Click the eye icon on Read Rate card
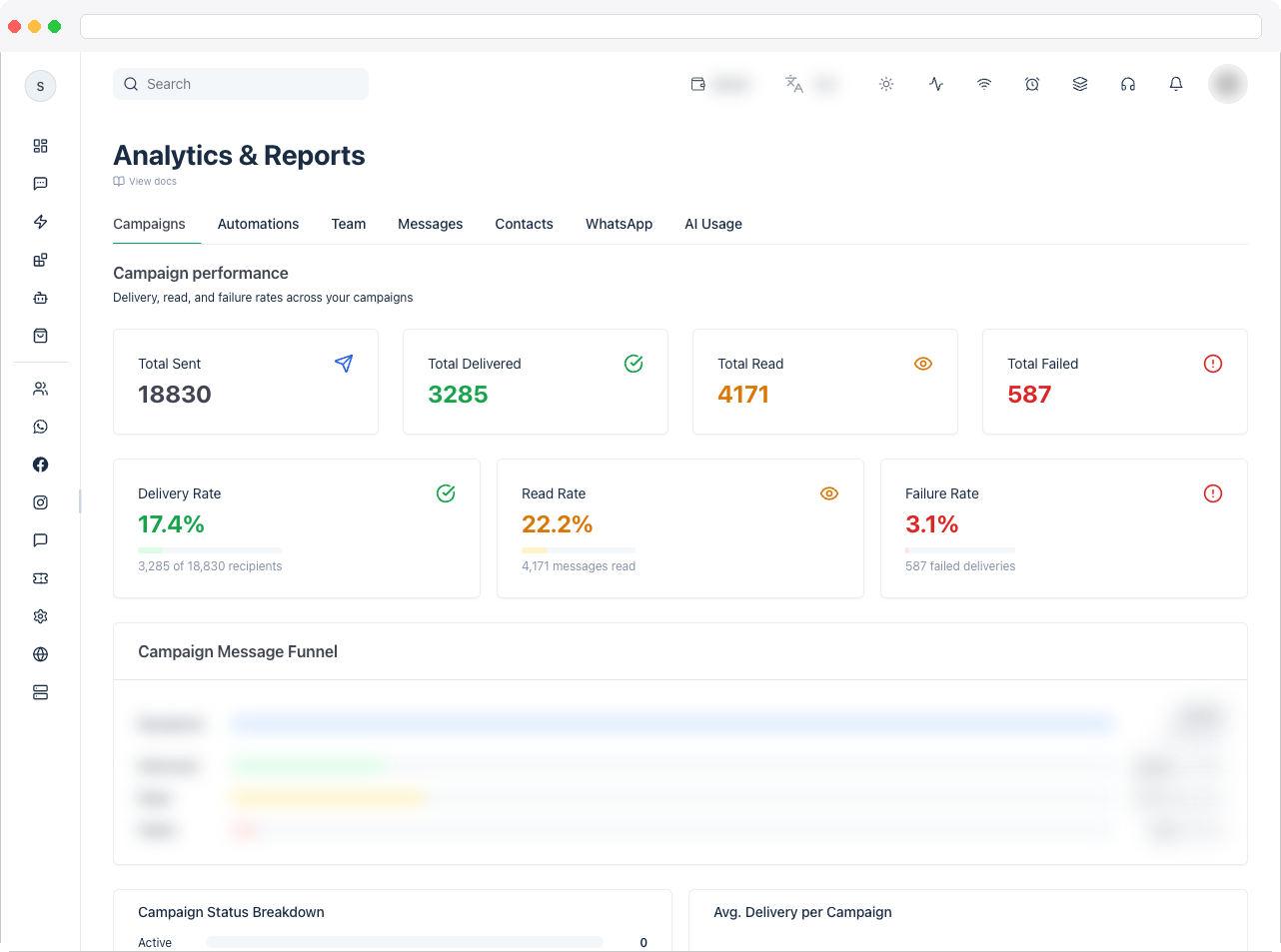Viewport: 1281px width, 952px height. coord(829,493)
